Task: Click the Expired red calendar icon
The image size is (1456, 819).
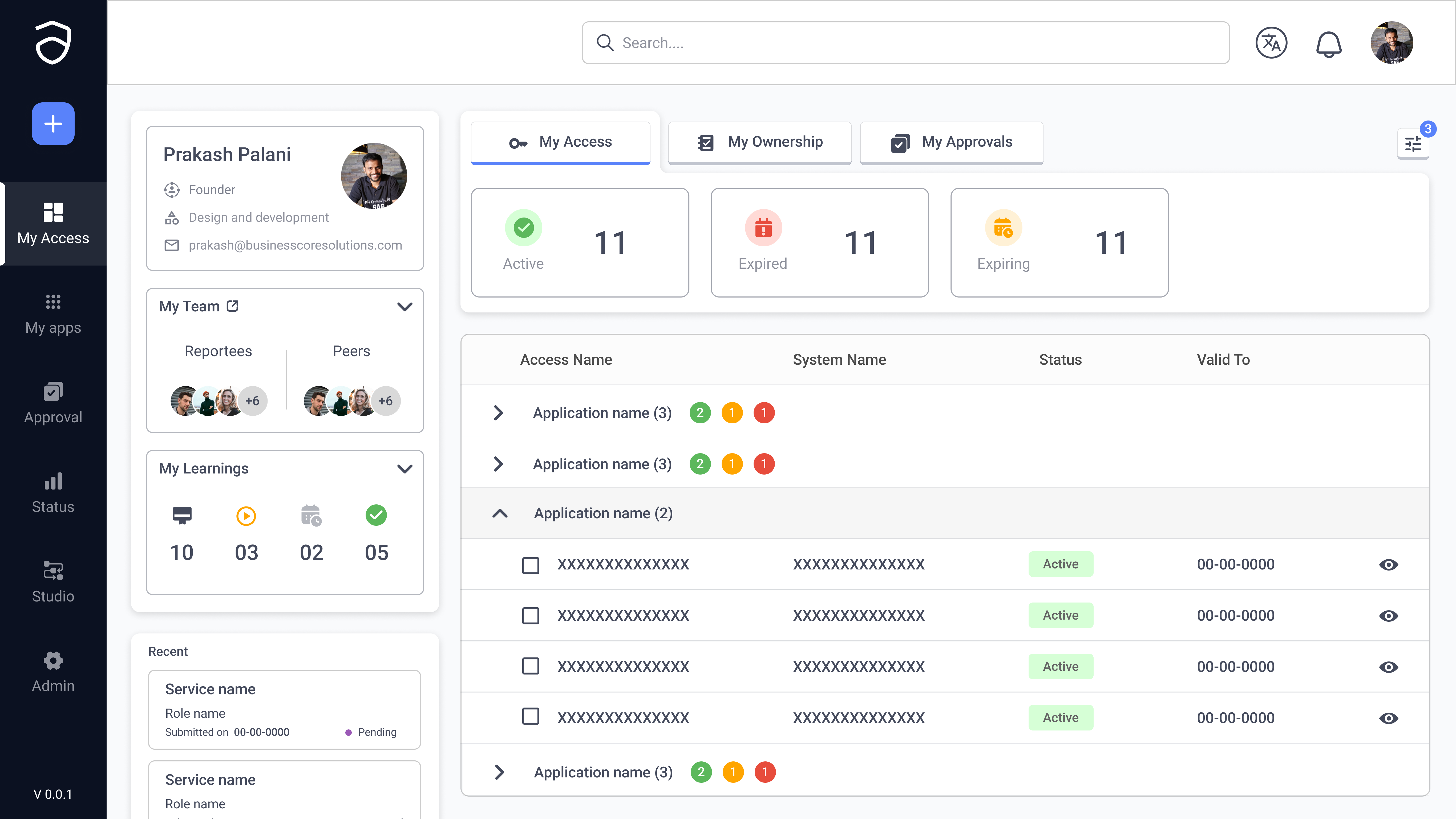Action: [763, 227]
